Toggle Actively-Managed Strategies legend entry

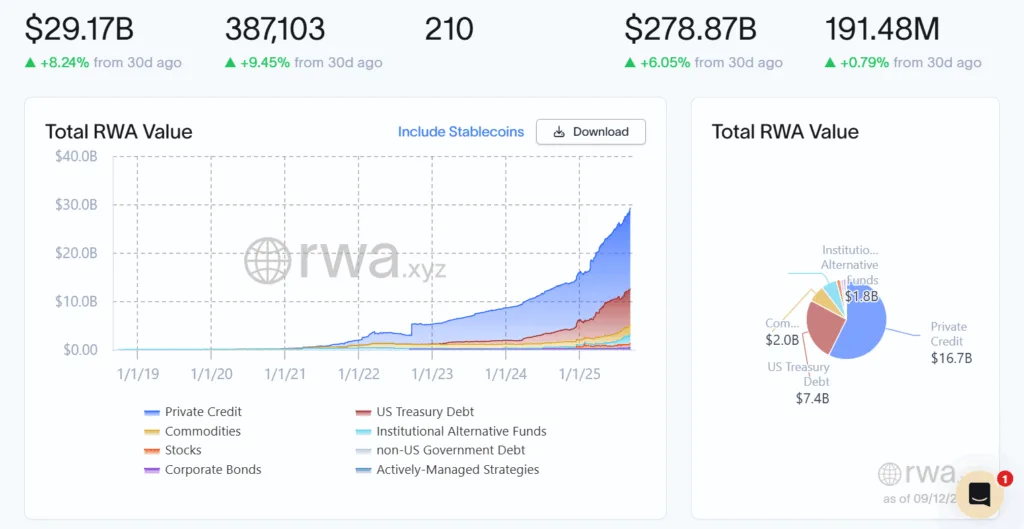457,470
